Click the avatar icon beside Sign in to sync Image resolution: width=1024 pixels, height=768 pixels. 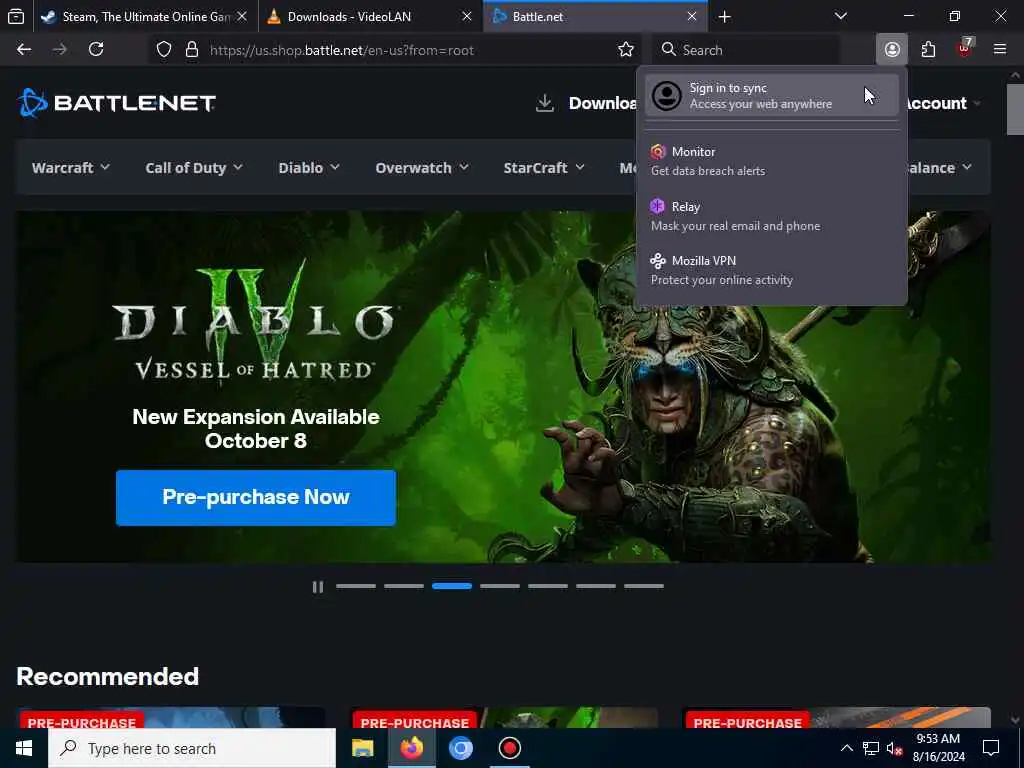tap(667, 96)
